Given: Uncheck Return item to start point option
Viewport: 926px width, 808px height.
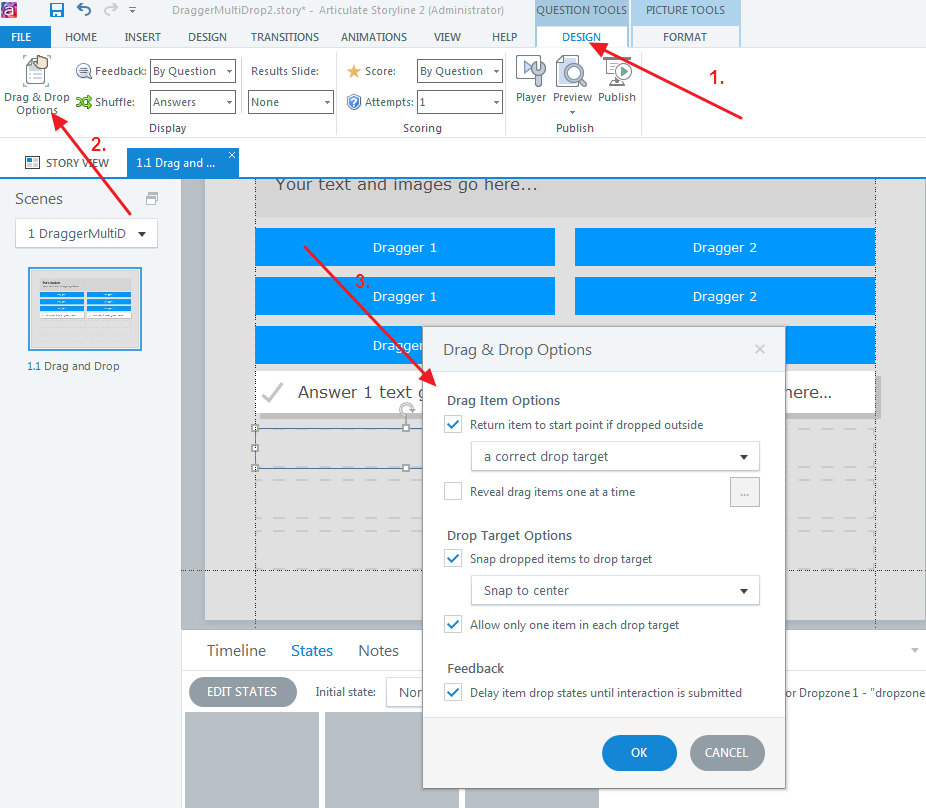Looking at the screenshot, I should 454,425.
